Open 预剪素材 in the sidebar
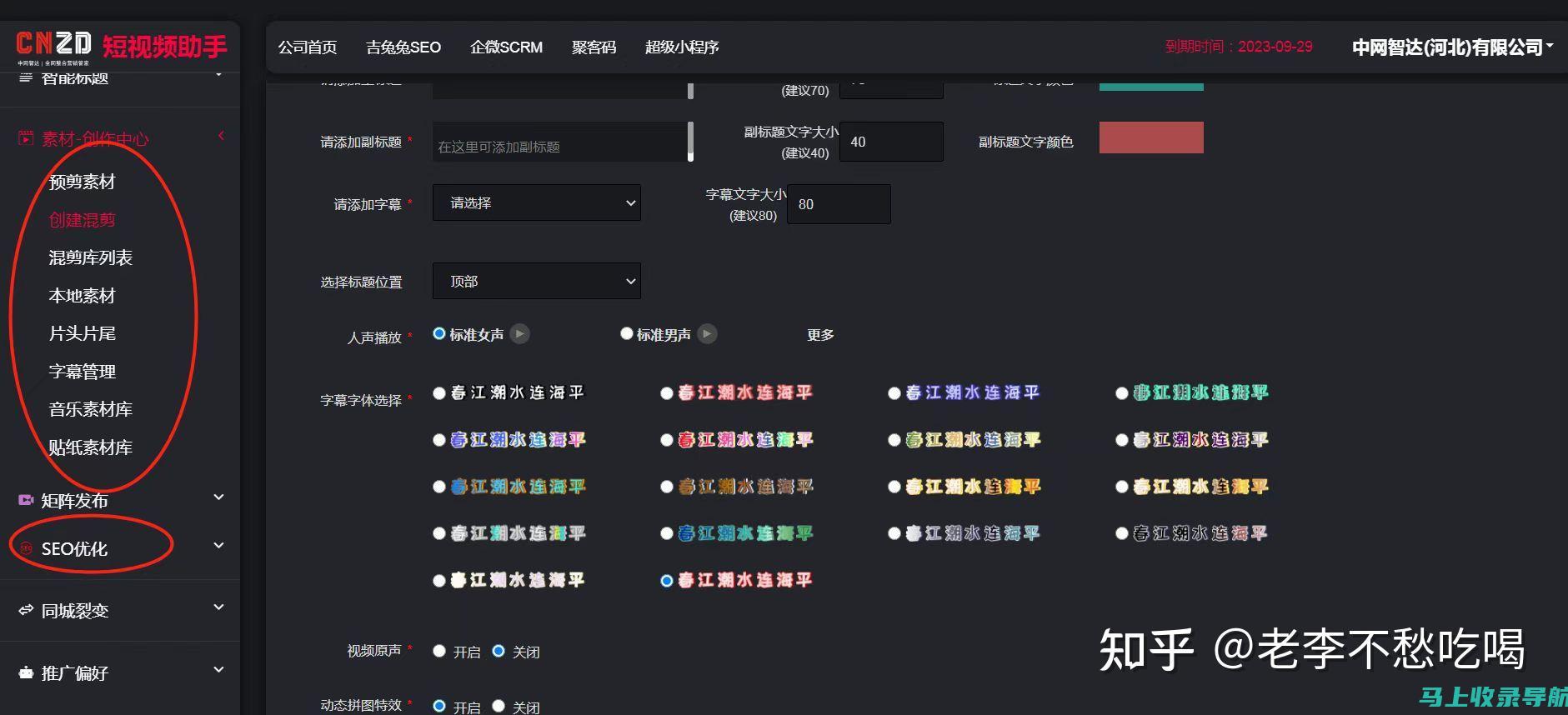The height and width of the screenshot is (715, 1568). [82, 182]
